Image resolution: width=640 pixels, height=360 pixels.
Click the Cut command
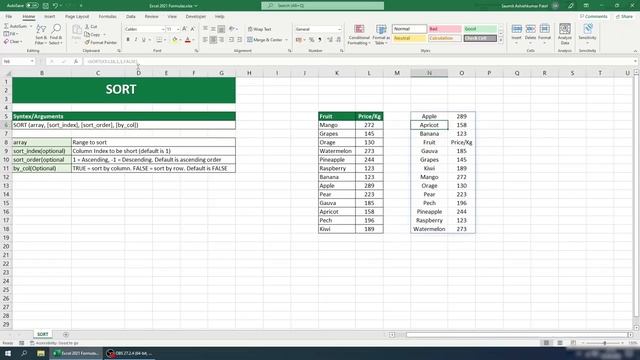point(91,27)
